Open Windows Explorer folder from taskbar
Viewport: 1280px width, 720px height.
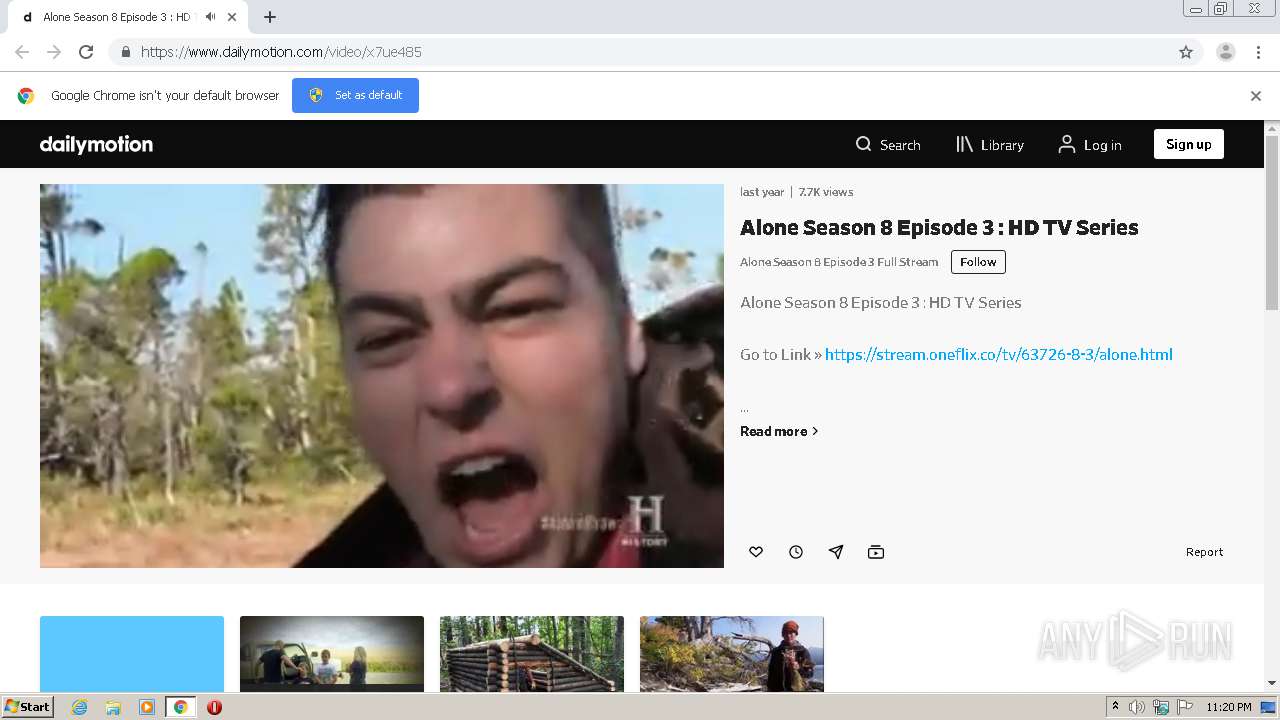(113, 707)
